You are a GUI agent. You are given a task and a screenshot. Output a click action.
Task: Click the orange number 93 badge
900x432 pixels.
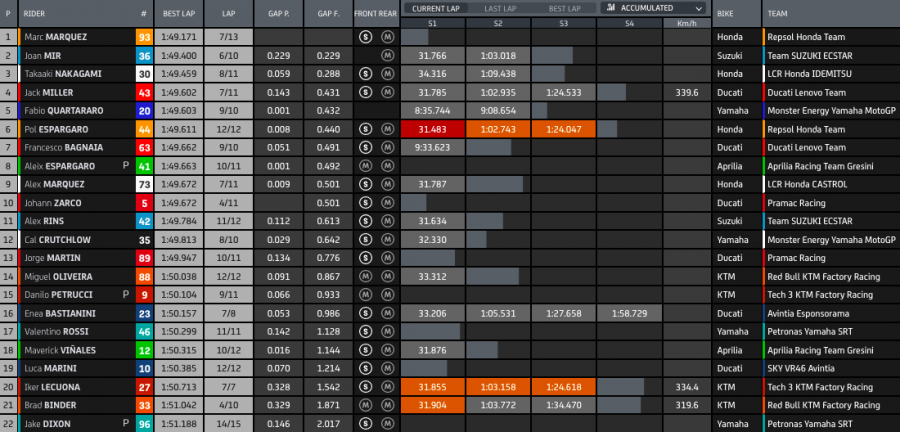click(x=144, y=37)
